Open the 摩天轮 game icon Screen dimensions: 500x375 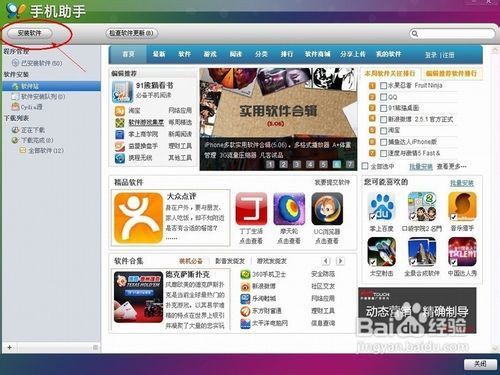(x=289, y=209)
